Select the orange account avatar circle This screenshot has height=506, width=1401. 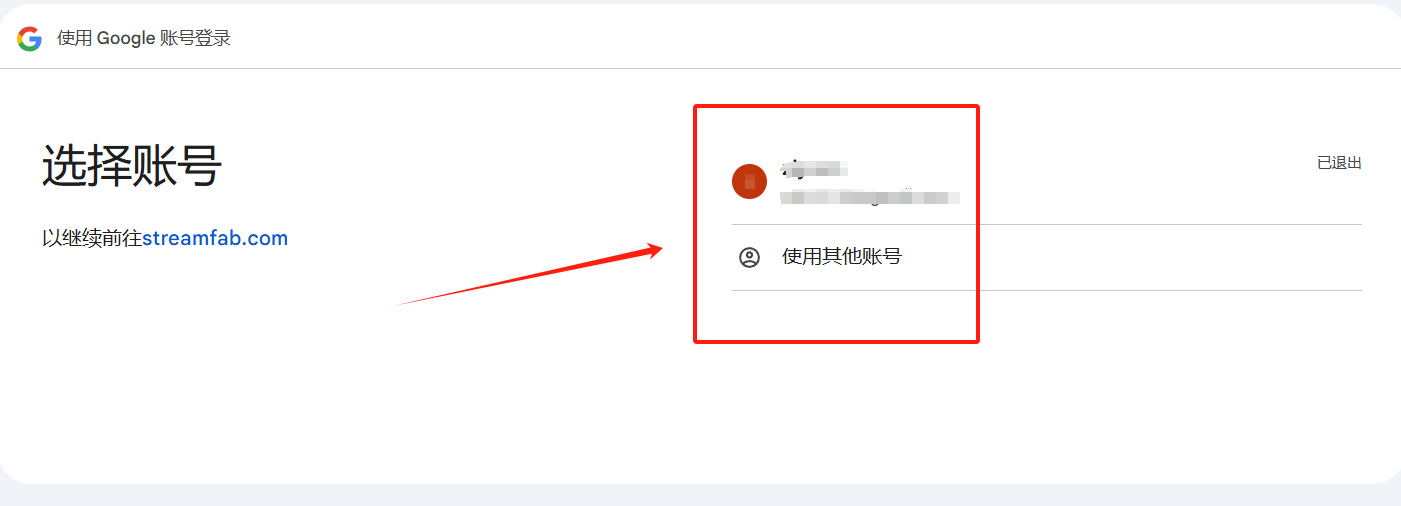click(749, 181)
